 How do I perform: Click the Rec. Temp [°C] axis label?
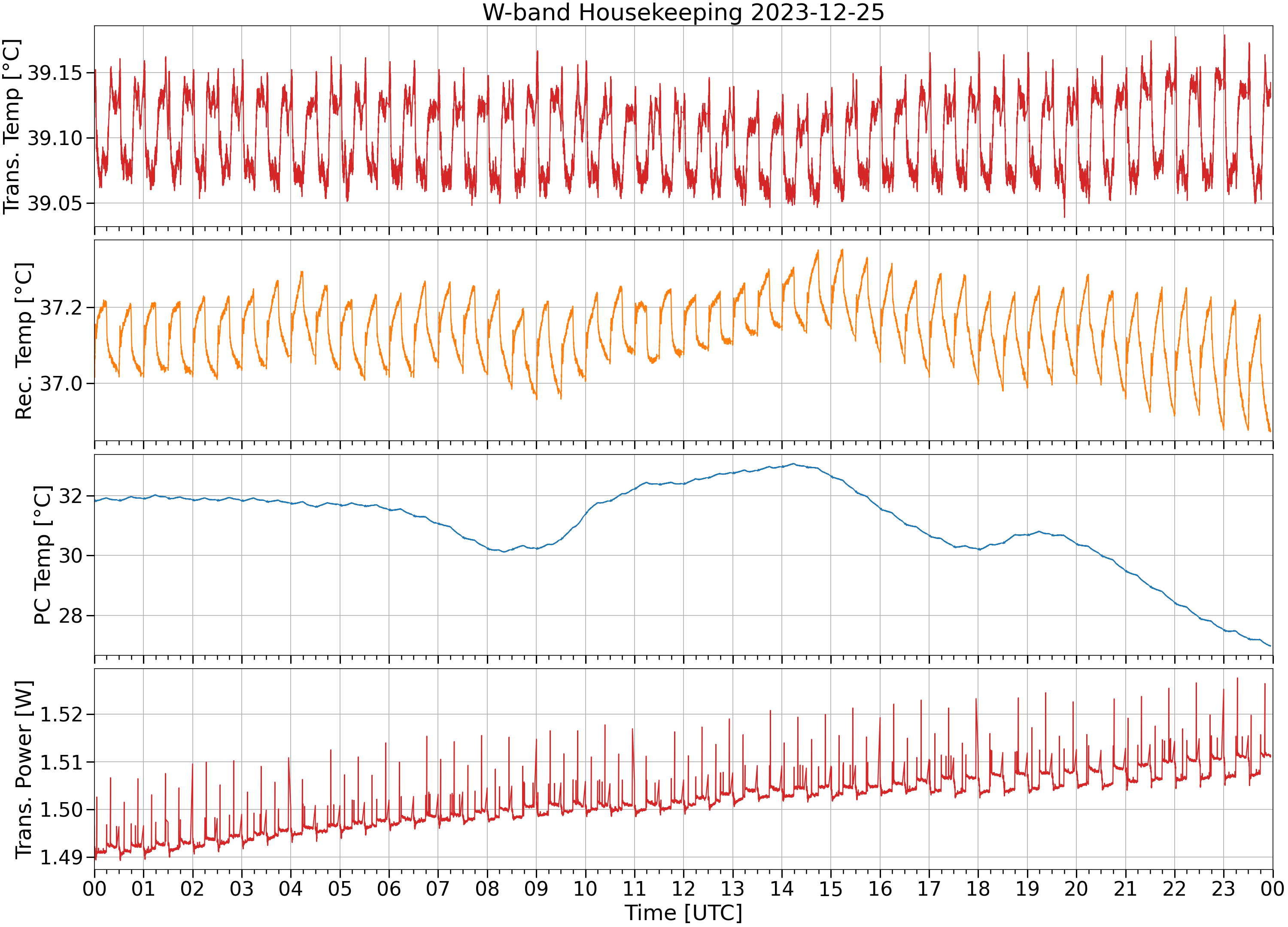click(x=23, y=341)
